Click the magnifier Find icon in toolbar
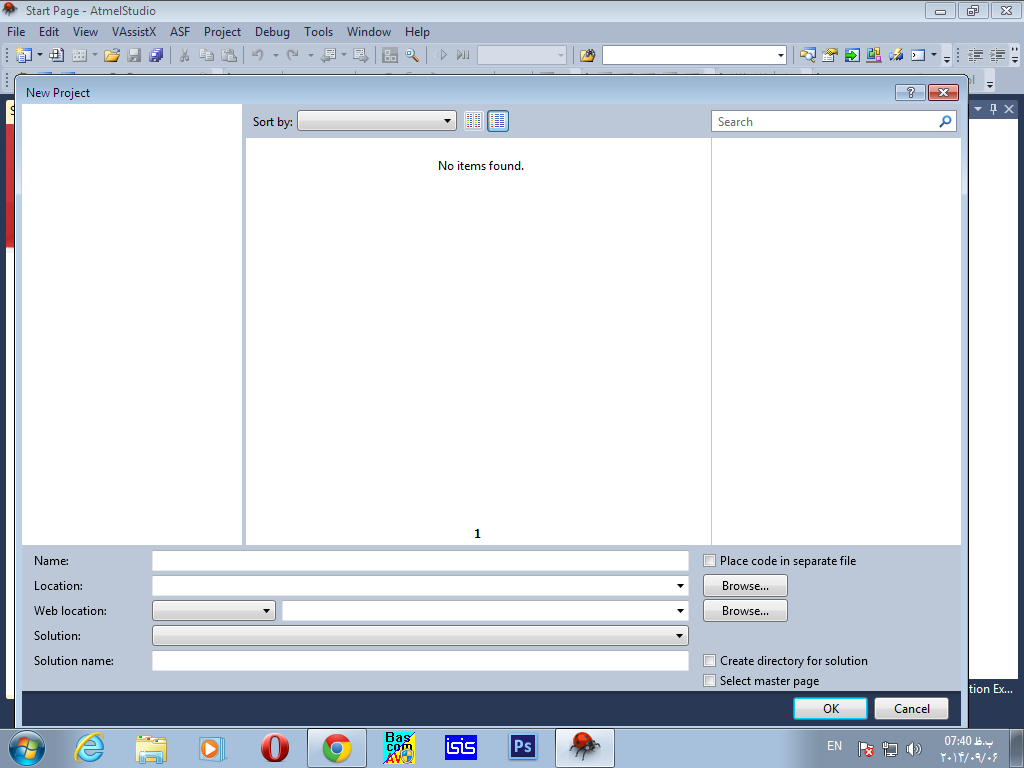 coord(412,56)
